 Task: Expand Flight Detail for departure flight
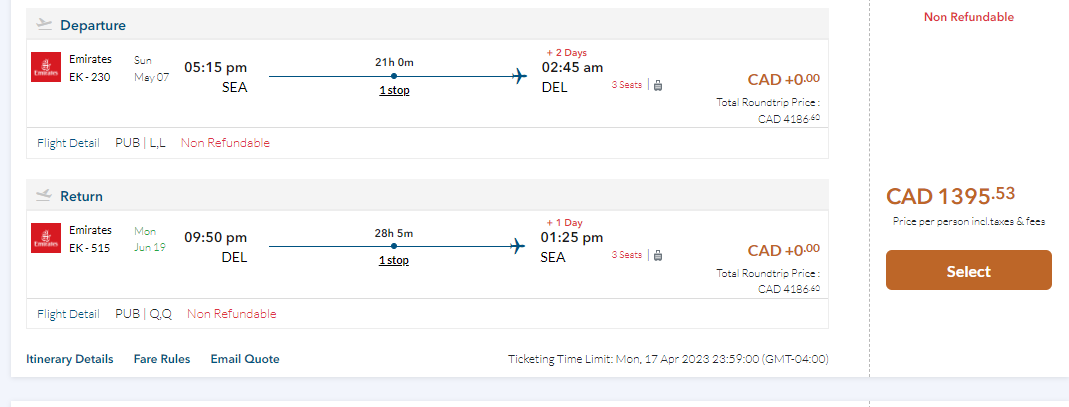click(x=68, y=143)
